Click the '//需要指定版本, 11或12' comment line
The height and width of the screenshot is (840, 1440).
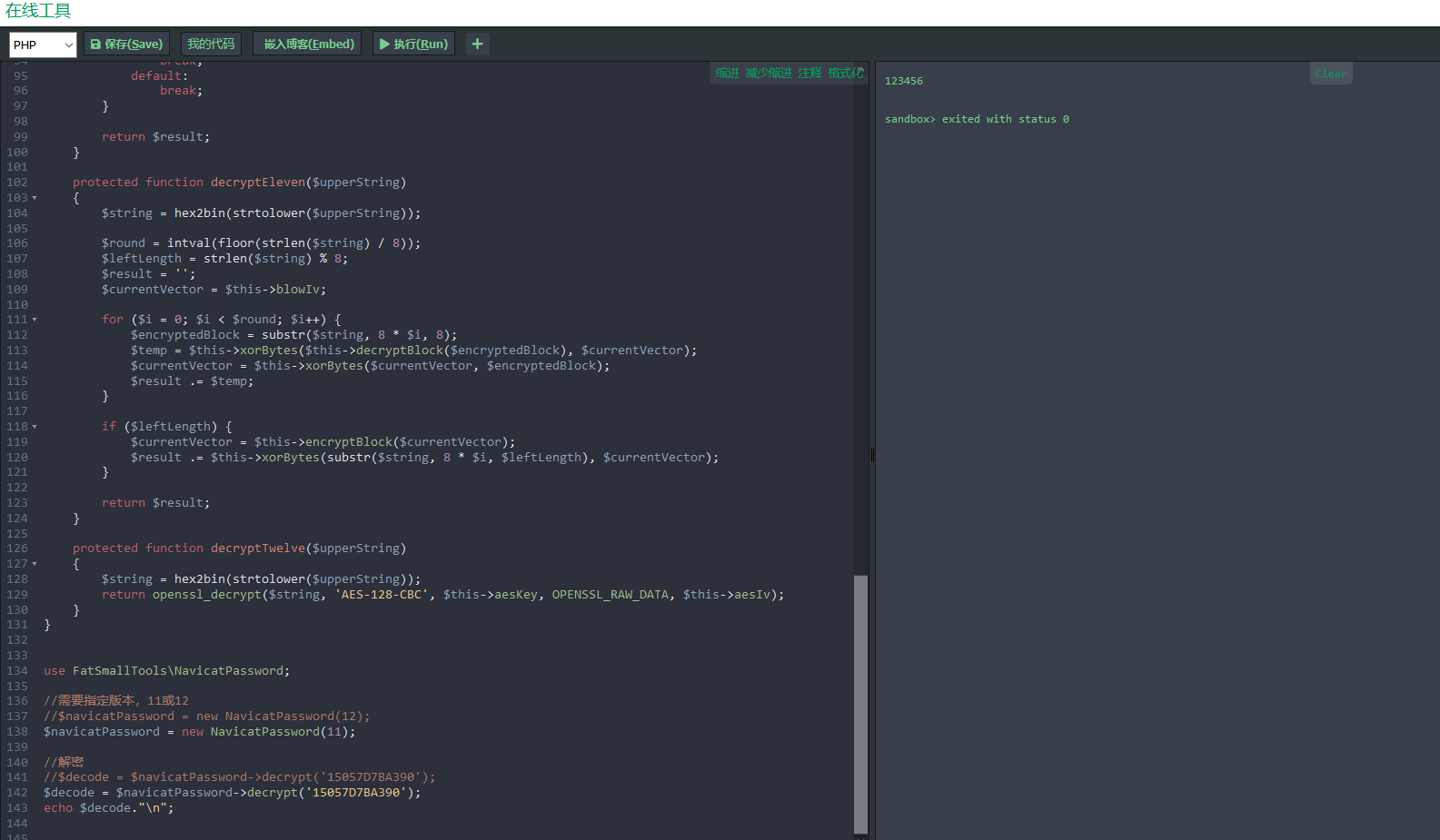point(116,701)
